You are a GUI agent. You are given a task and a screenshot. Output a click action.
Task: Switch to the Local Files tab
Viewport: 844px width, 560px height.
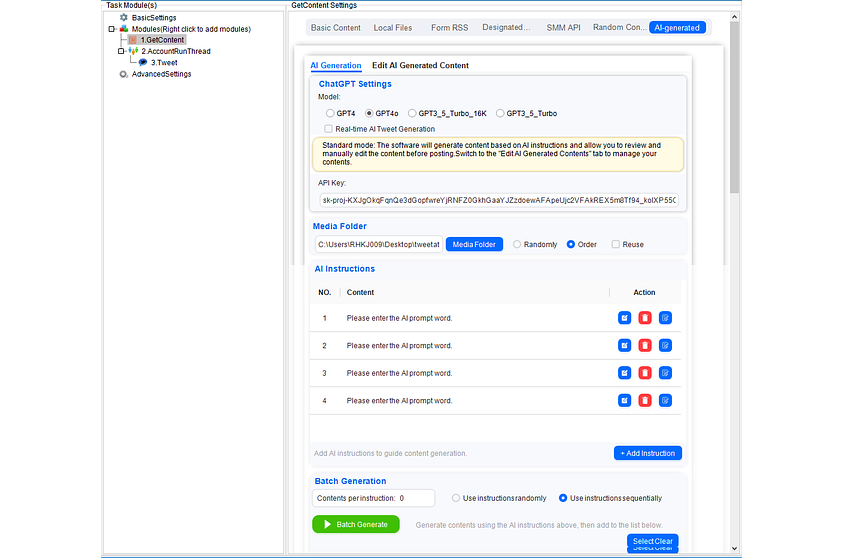(392, 28)
